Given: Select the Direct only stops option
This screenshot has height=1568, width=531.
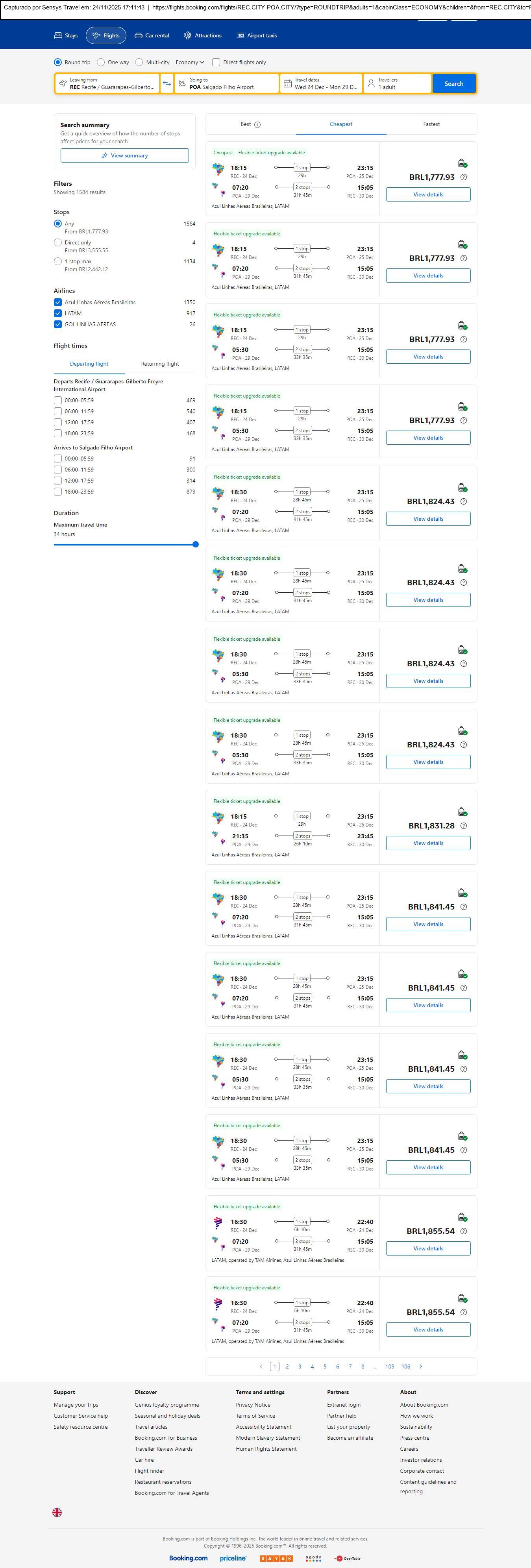Looking at the screenshot, I should click(x=58, y=242).
